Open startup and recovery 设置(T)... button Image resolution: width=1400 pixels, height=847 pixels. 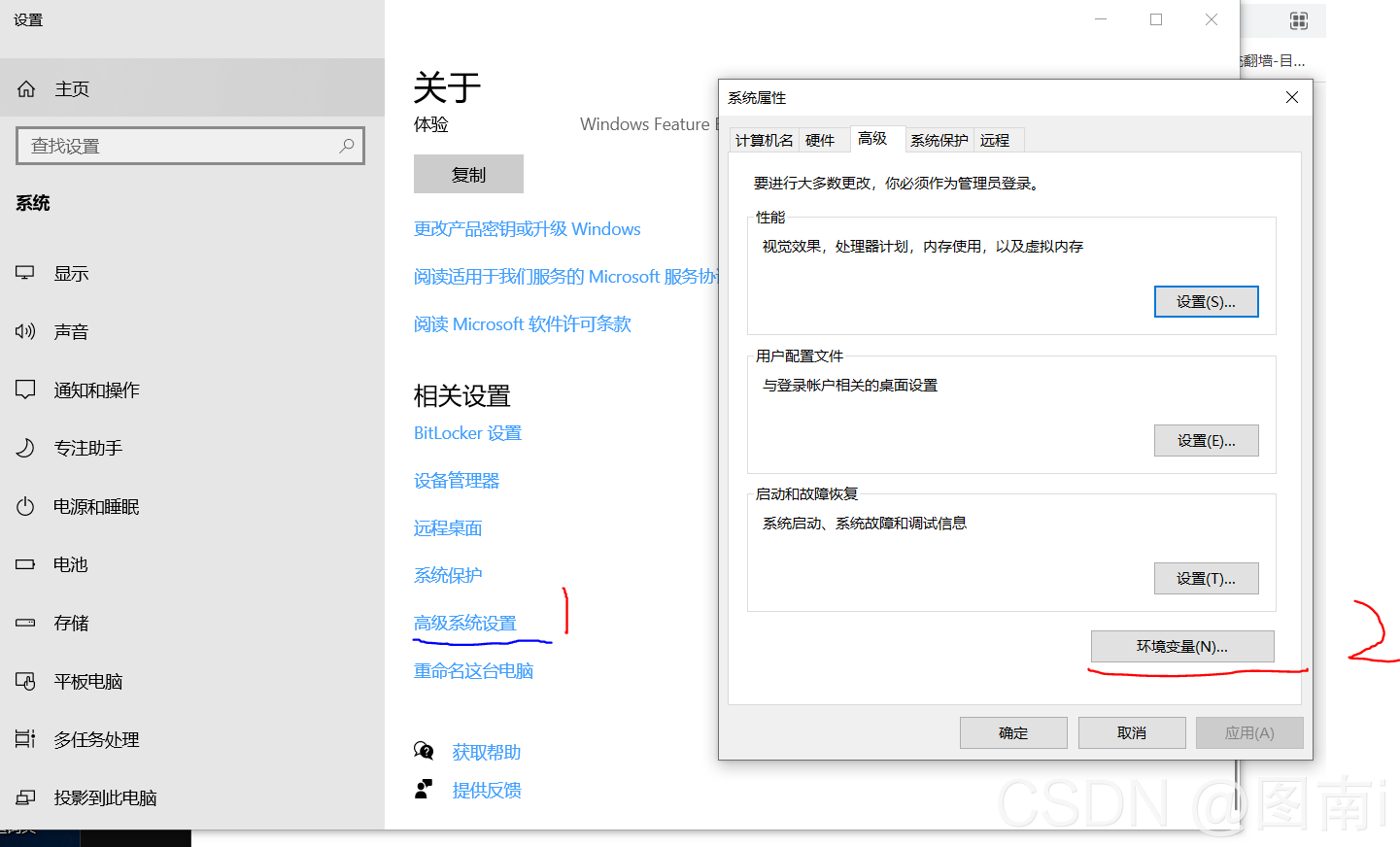1206,579
